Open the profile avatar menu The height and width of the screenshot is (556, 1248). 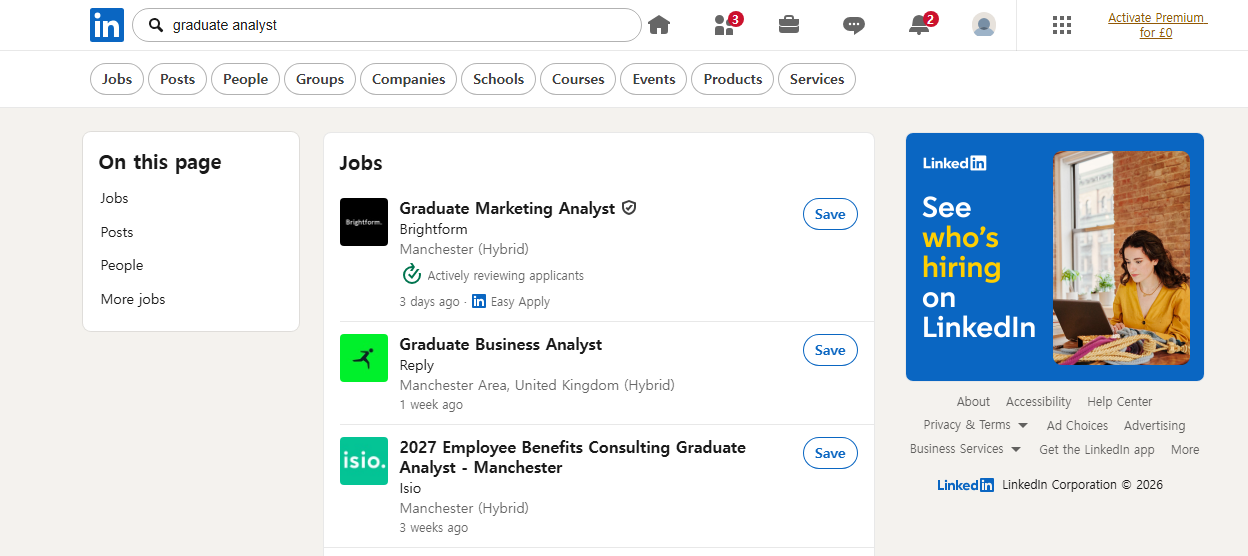coord(984,25)
